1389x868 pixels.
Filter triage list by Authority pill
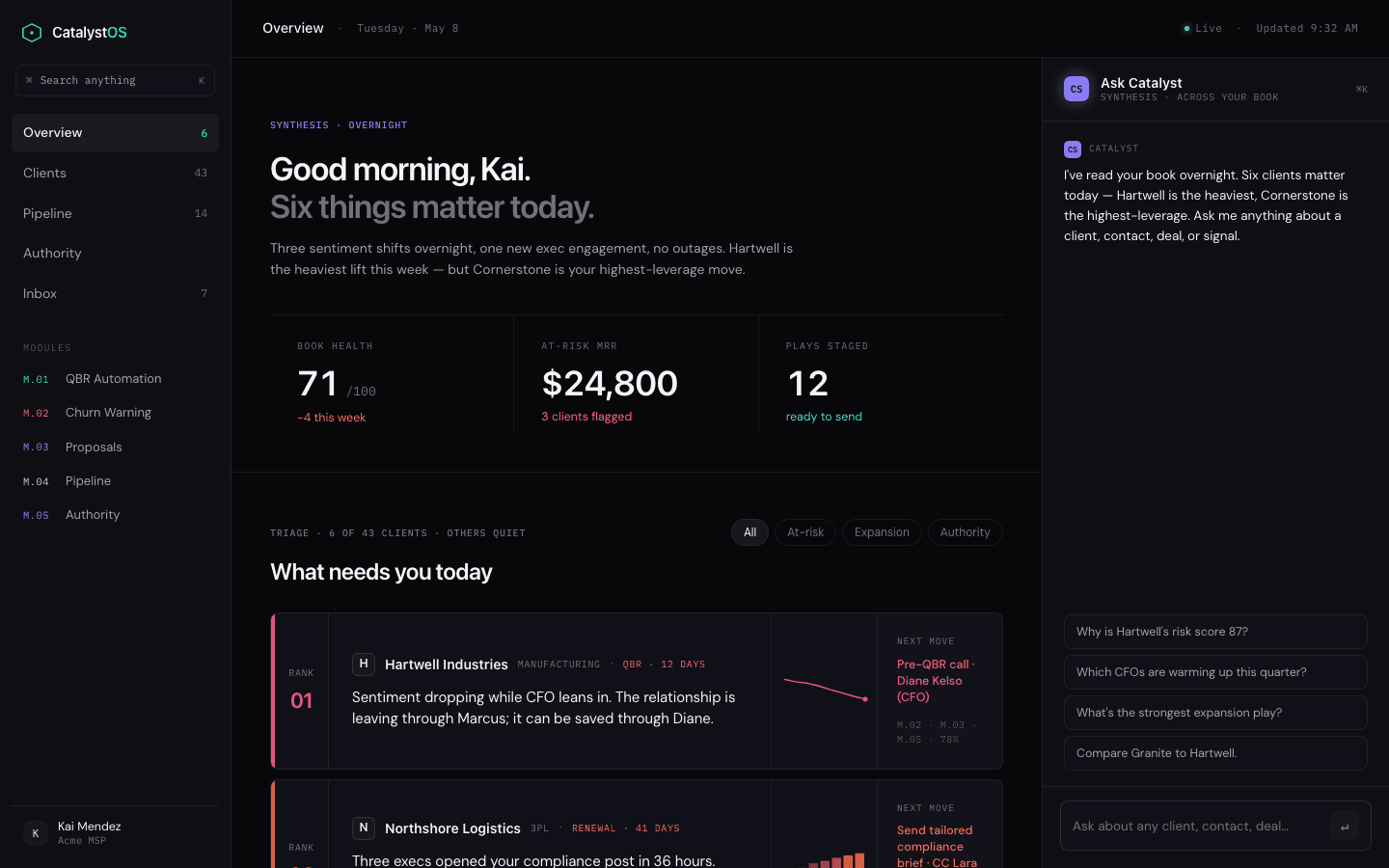click(966, 532)
